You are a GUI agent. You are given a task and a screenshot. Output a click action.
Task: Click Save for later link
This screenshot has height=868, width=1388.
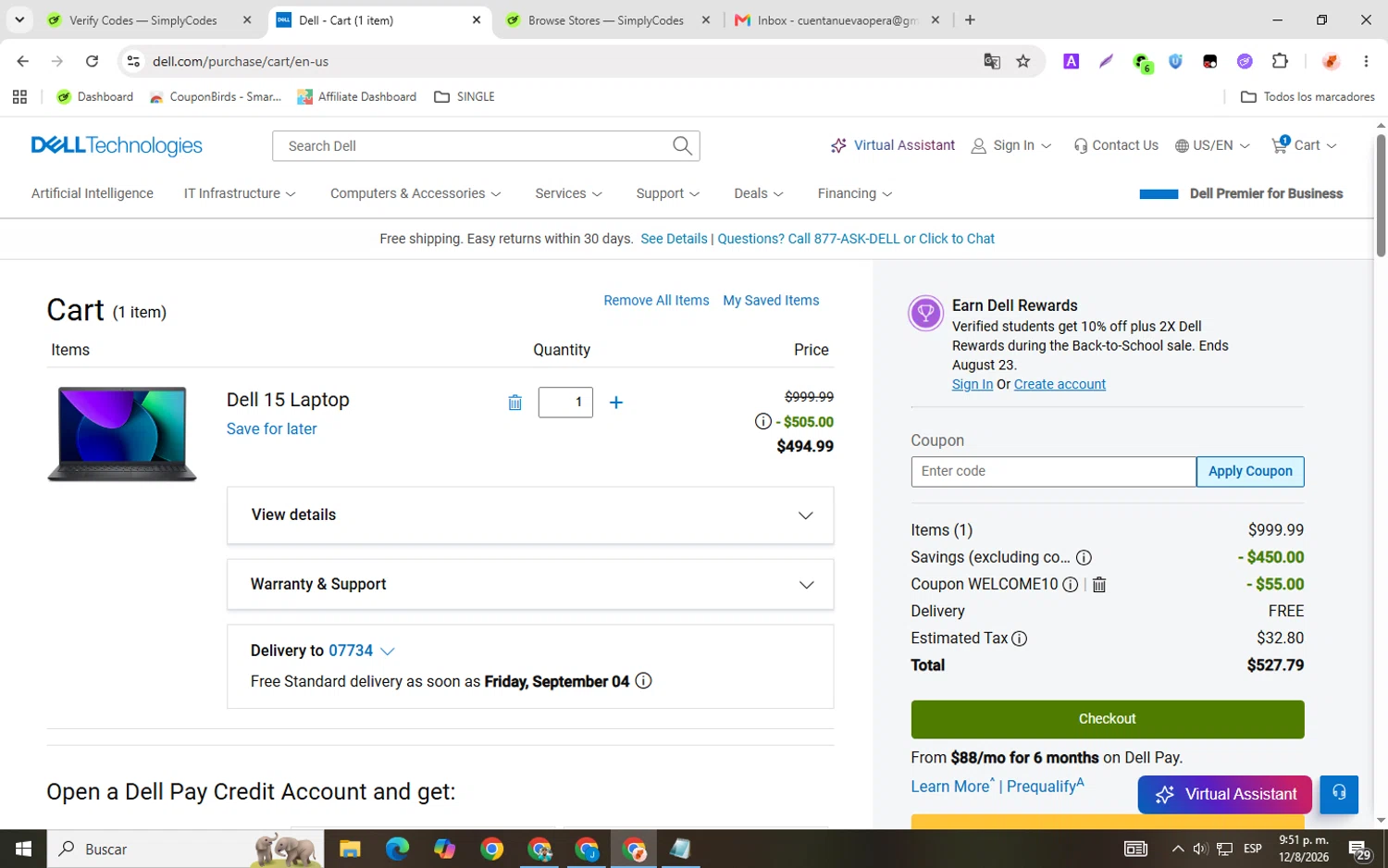pos(271,429)
